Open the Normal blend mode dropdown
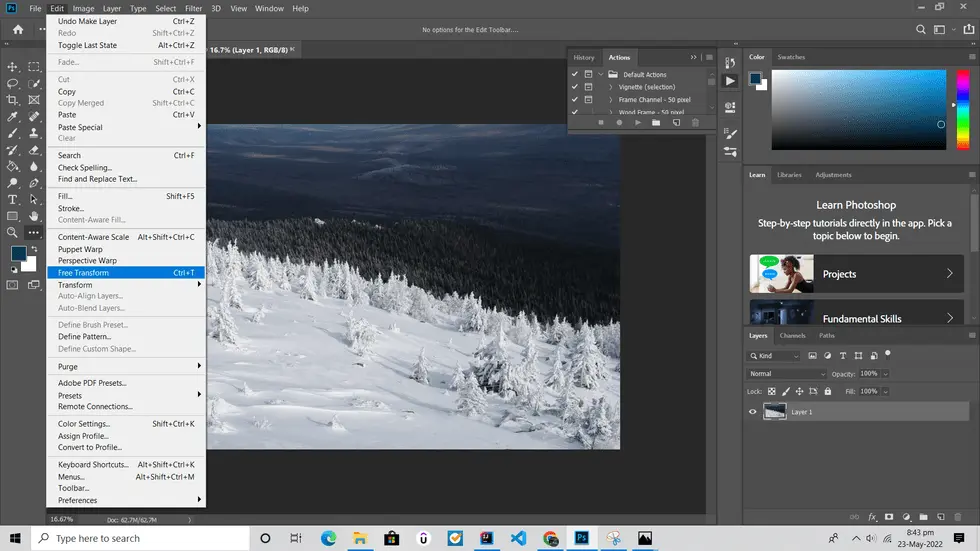The width and height of the screenshot is (980, 551). [x=787, y=374]
